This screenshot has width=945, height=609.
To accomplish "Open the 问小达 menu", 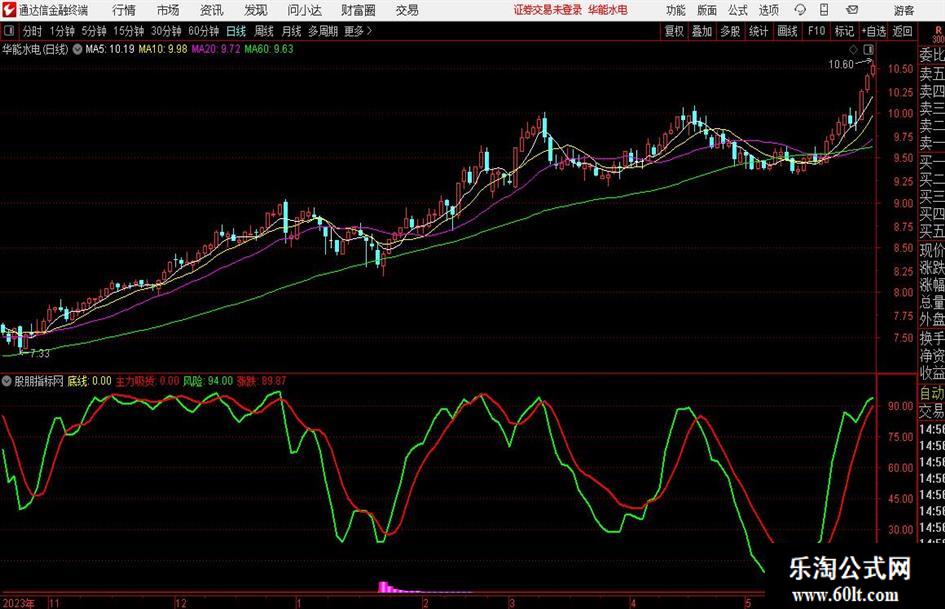I will (305, 10).
